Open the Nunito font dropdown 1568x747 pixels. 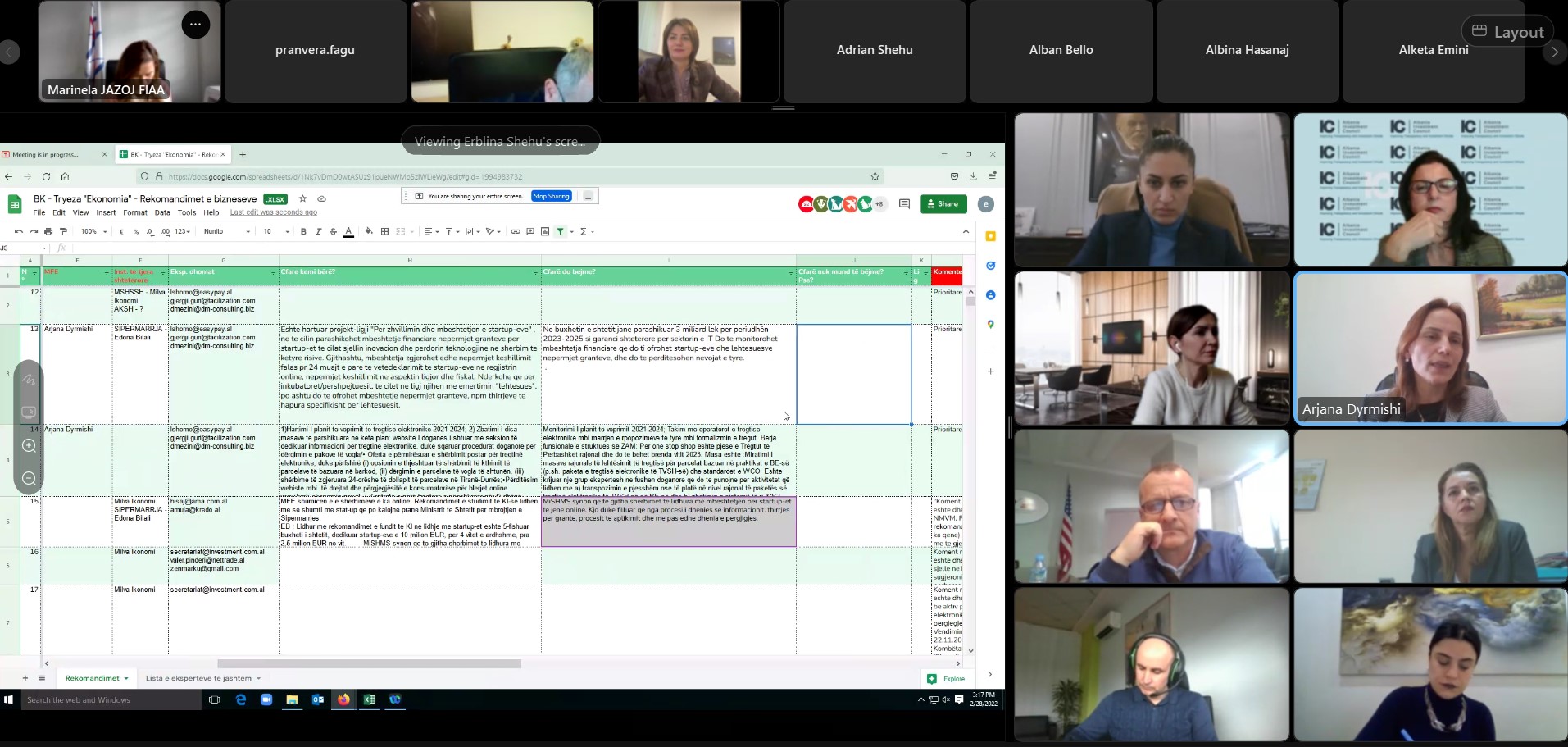[227, 232]
